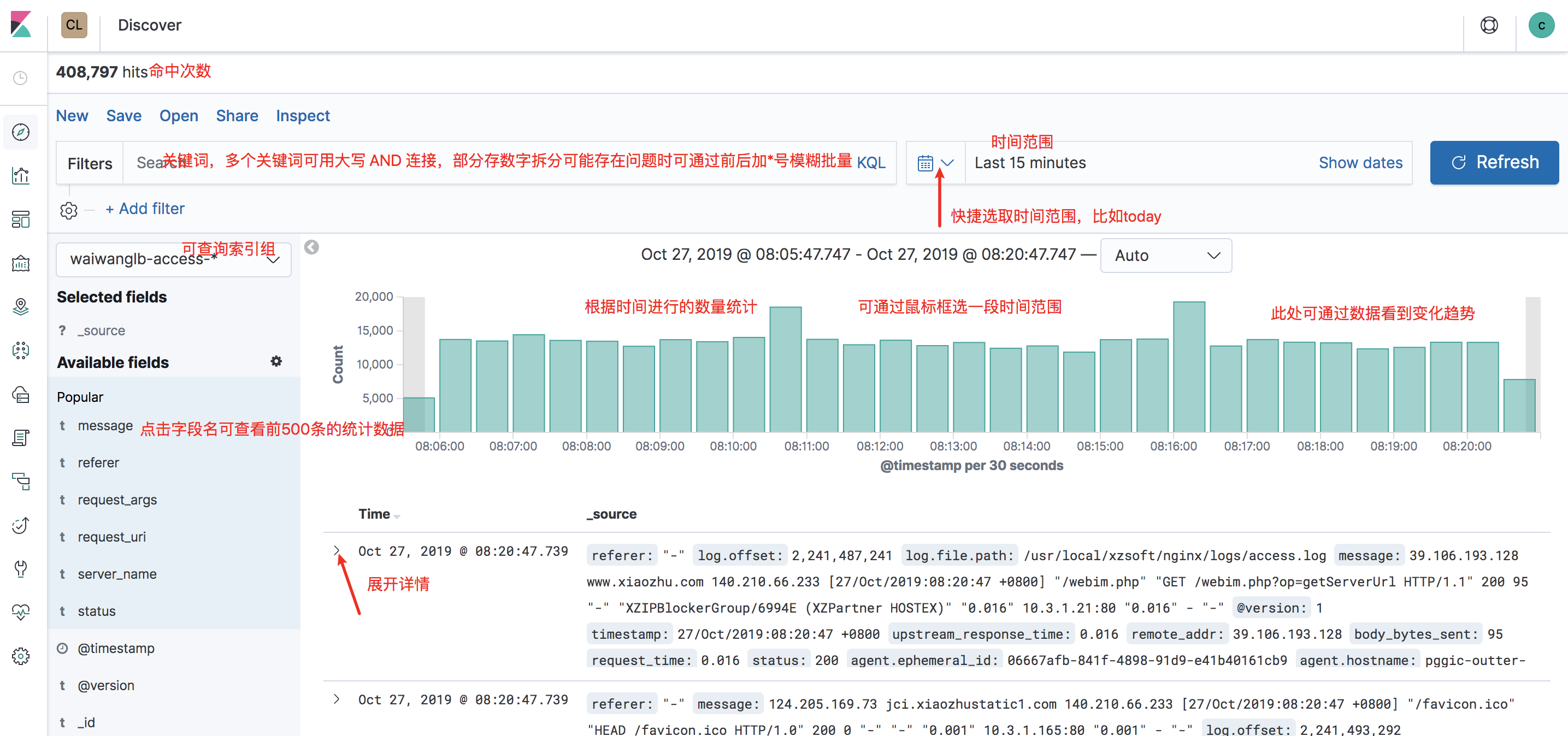Click the Kibana logo
This screenshot has height=736, width=1568.
pos(21,25)
